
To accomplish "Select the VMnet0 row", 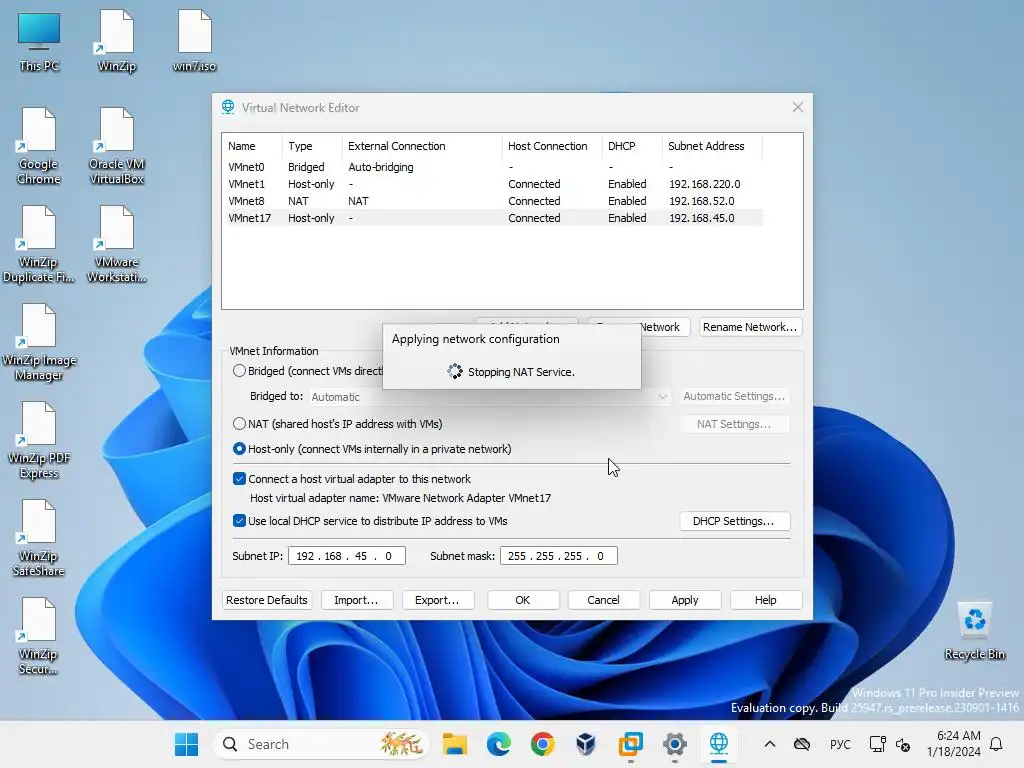I will [x=494, y=167].
